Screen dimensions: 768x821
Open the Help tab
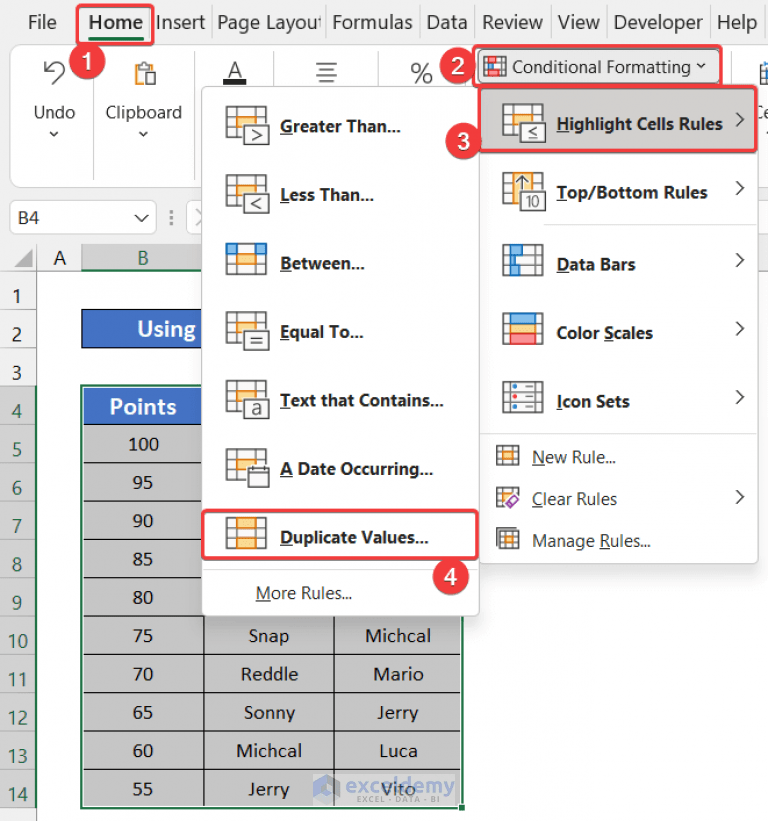point(737,23)
